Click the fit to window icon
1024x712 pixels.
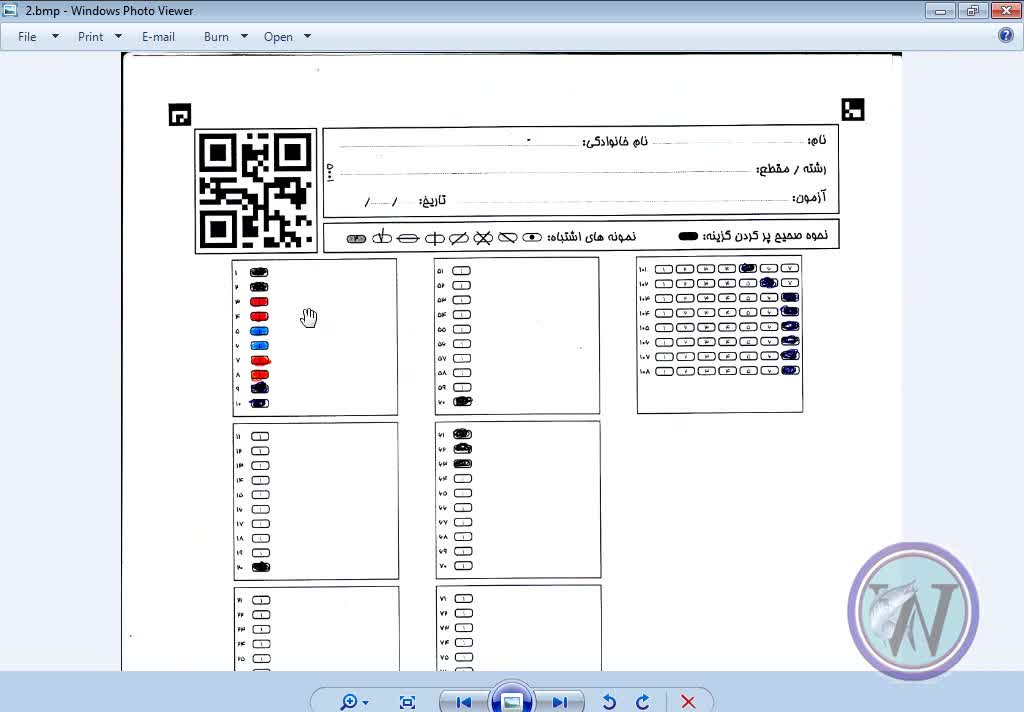click(x=407, y=702)
